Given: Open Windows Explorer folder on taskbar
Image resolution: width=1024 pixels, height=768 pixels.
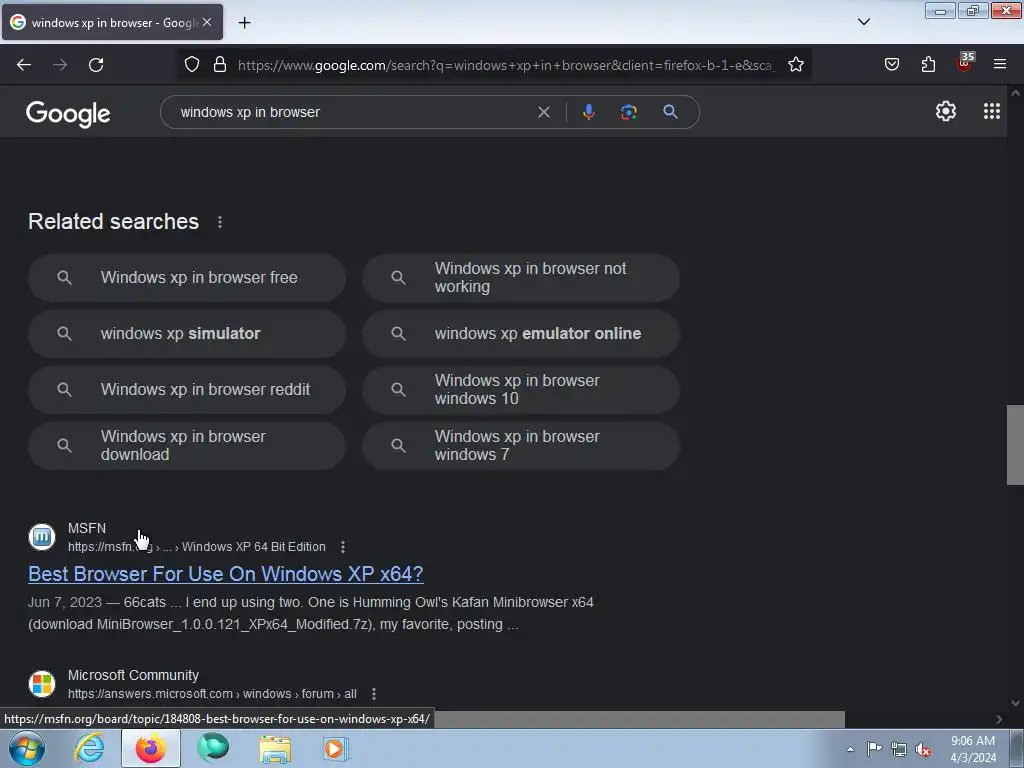Looking at the screenshot, I should tap(275, 748).
